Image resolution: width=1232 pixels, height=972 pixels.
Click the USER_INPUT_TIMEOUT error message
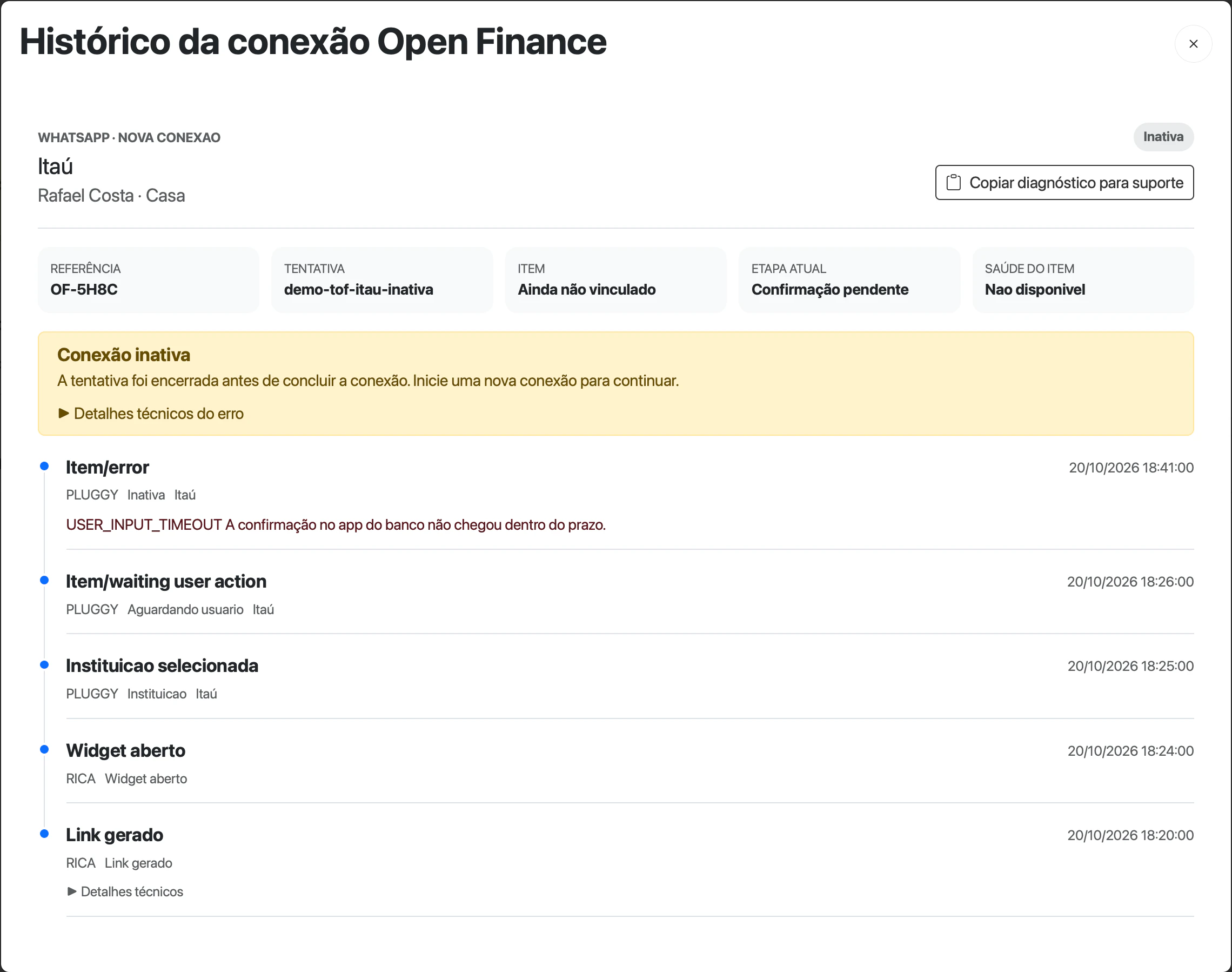336,525
